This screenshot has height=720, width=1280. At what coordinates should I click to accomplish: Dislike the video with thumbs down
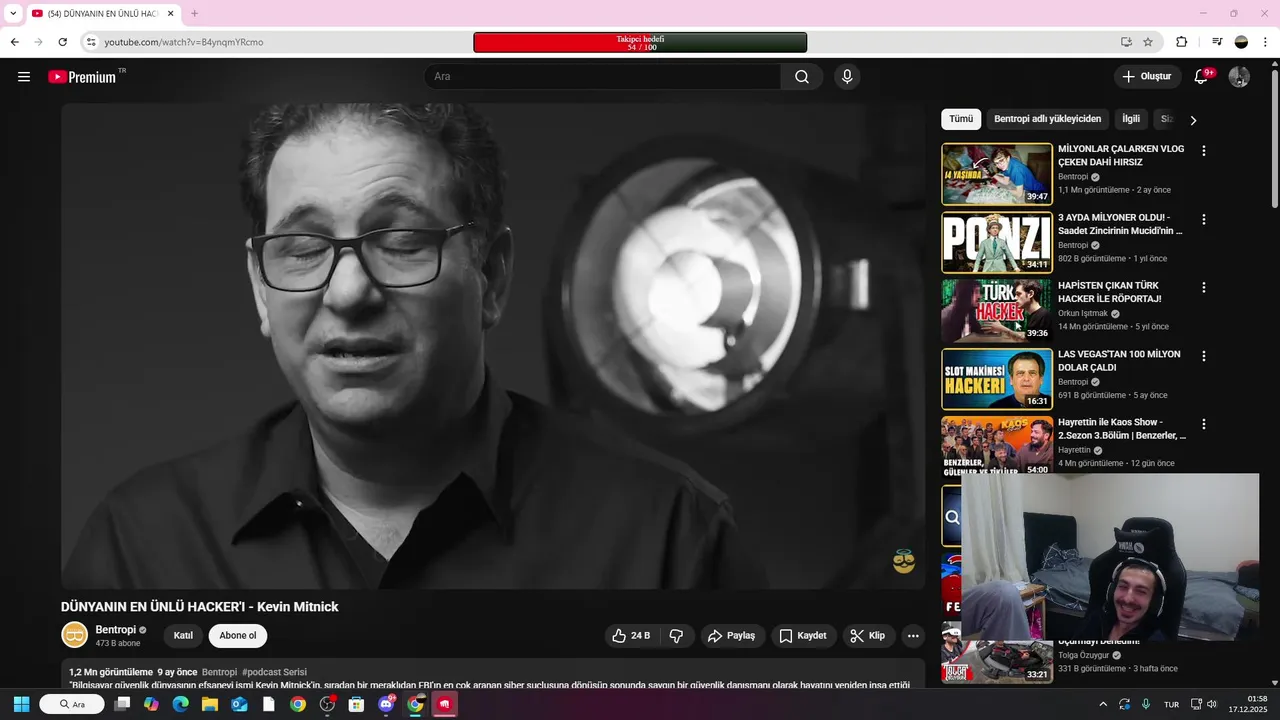[x=677, y=636]
